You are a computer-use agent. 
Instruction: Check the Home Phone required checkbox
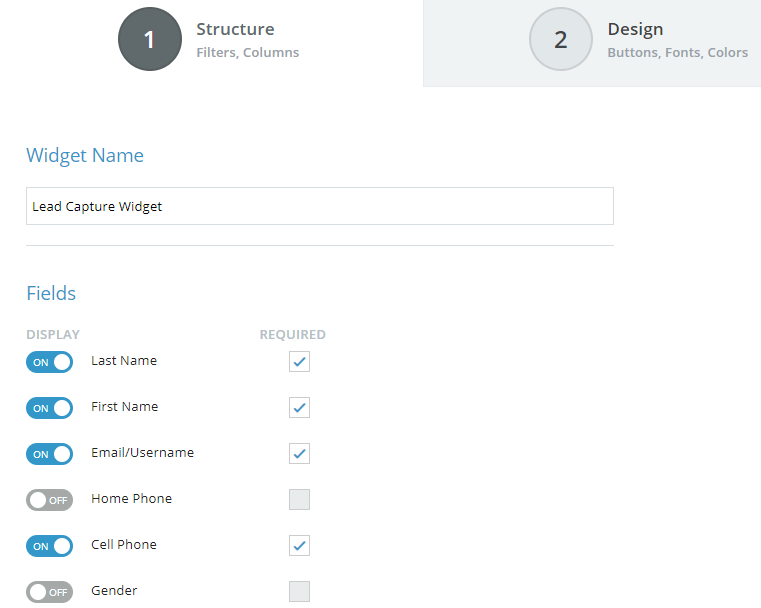299,499
